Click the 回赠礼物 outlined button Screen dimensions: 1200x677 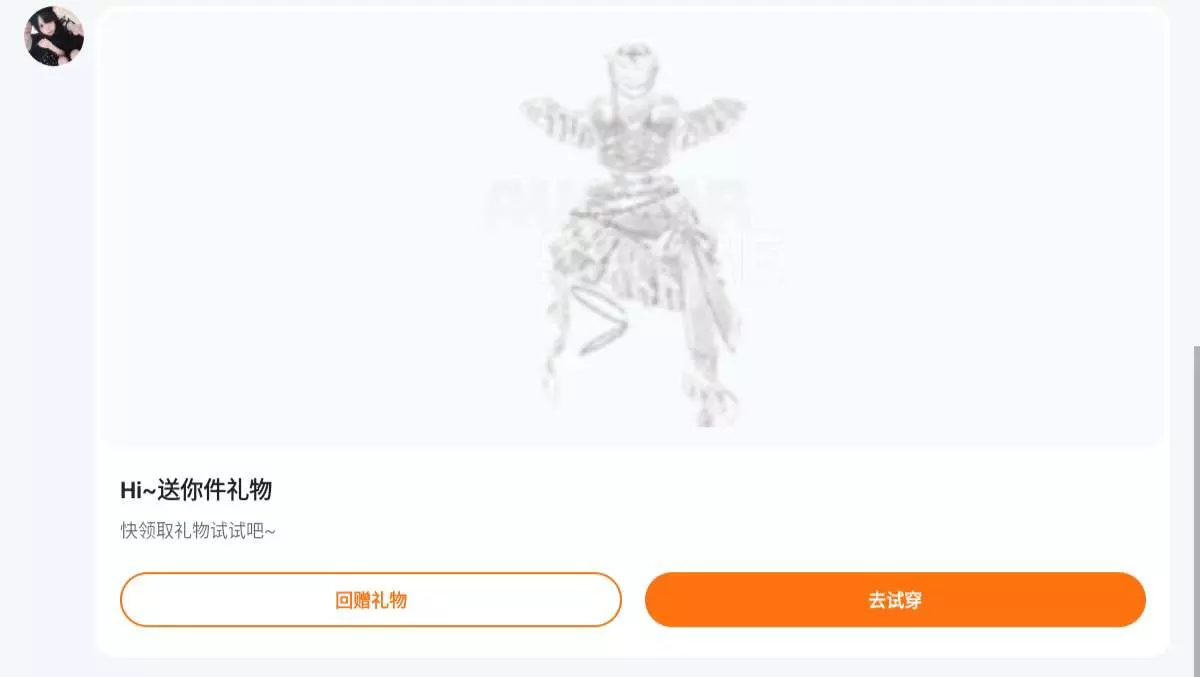click(x=371, y=600)
